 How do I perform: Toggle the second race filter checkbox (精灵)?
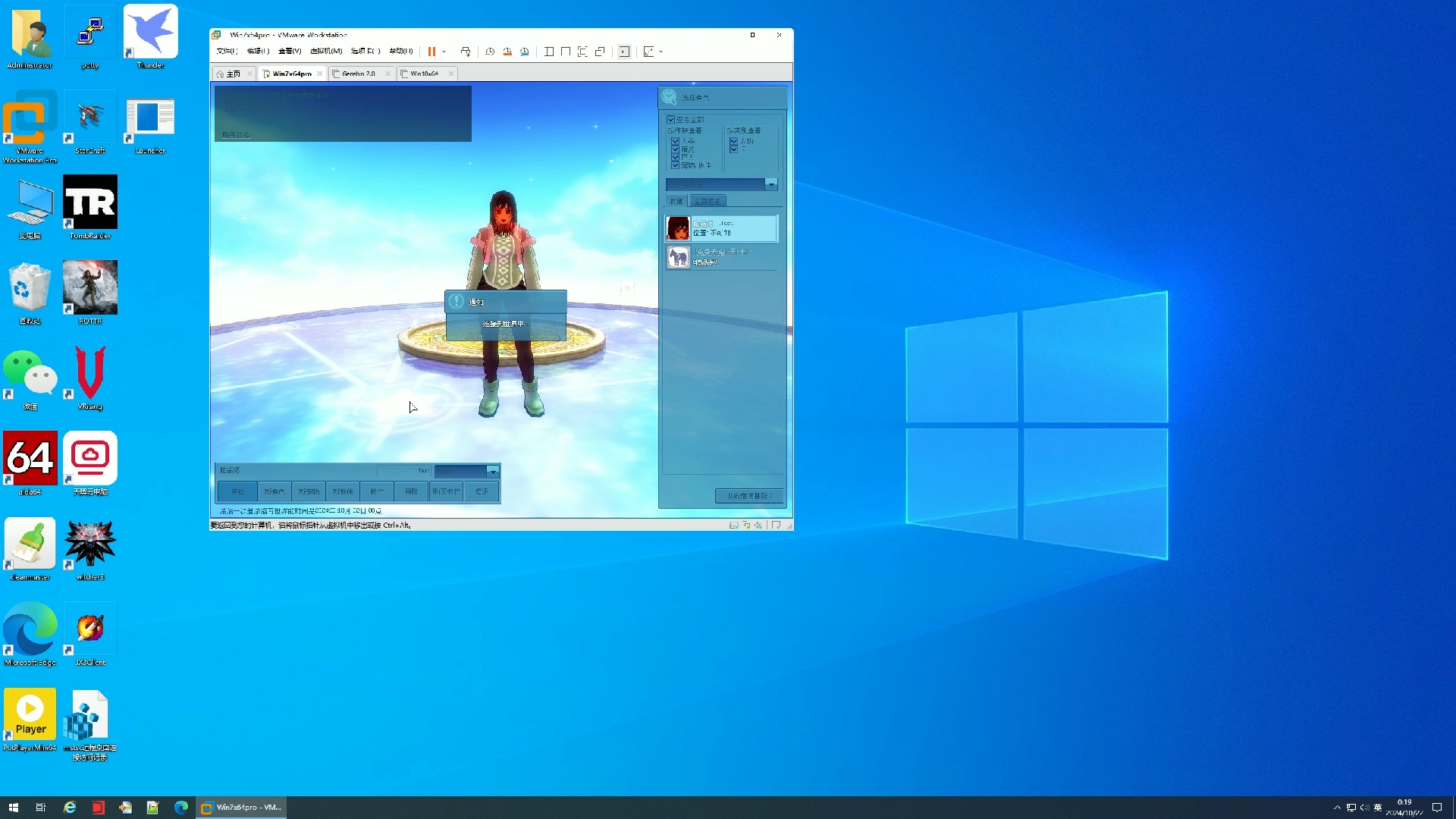tap(675, 149)
